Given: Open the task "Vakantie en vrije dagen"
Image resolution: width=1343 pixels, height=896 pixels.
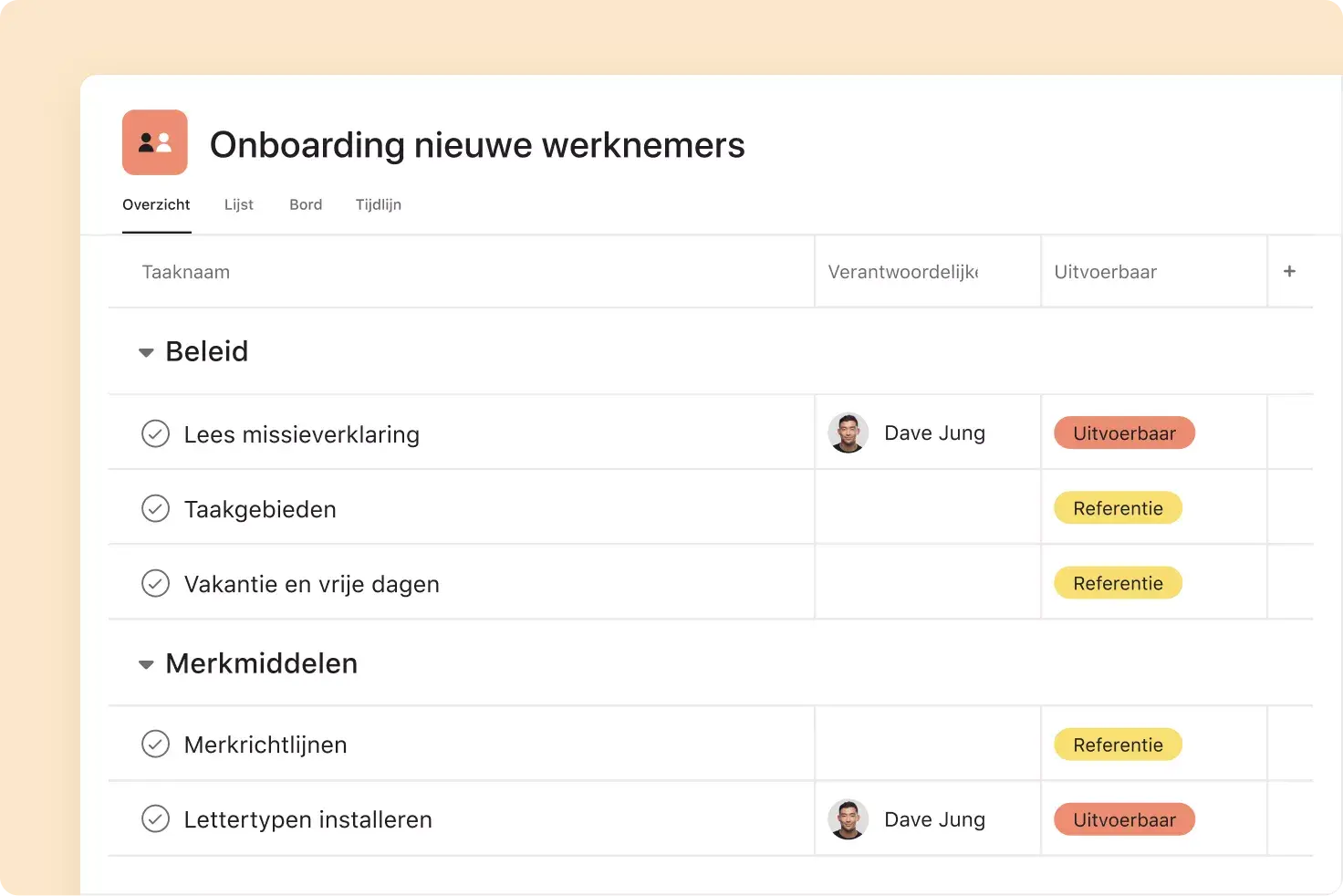Looking at the screenshot, I should coord(311,584).
